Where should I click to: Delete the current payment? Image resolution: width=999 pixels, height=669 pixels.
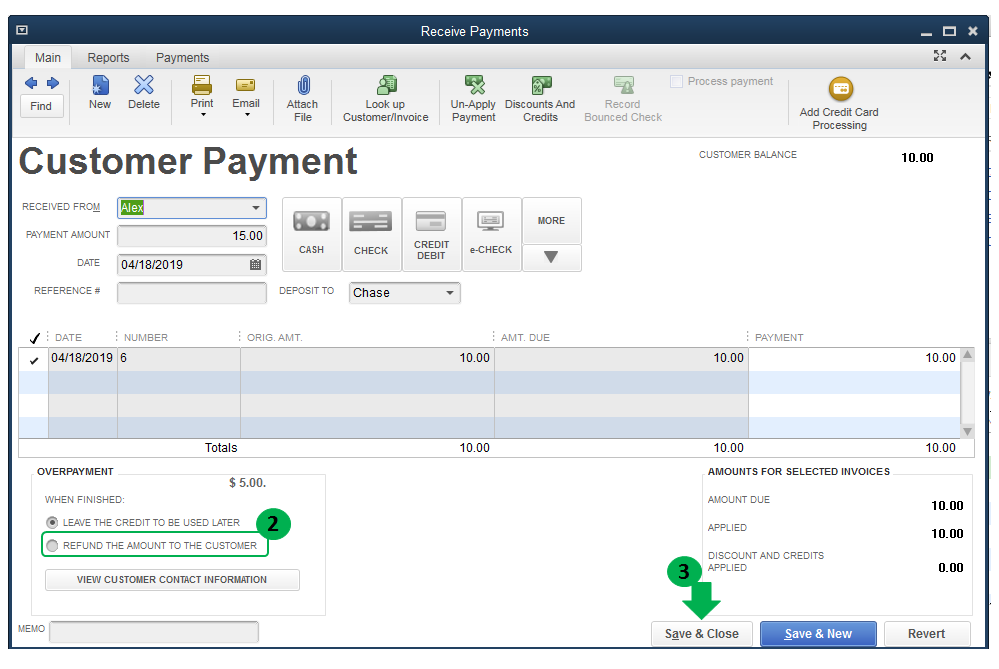(144, 93)
